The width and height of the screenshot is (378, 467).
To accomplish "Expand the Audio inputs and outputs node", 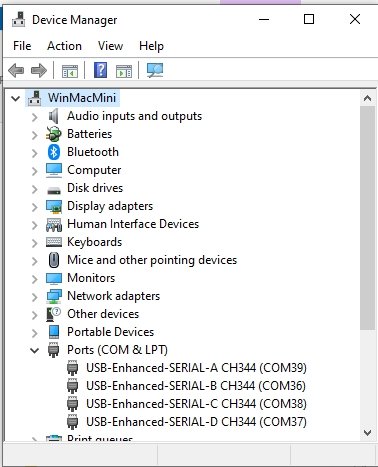I will click(34, 117).
